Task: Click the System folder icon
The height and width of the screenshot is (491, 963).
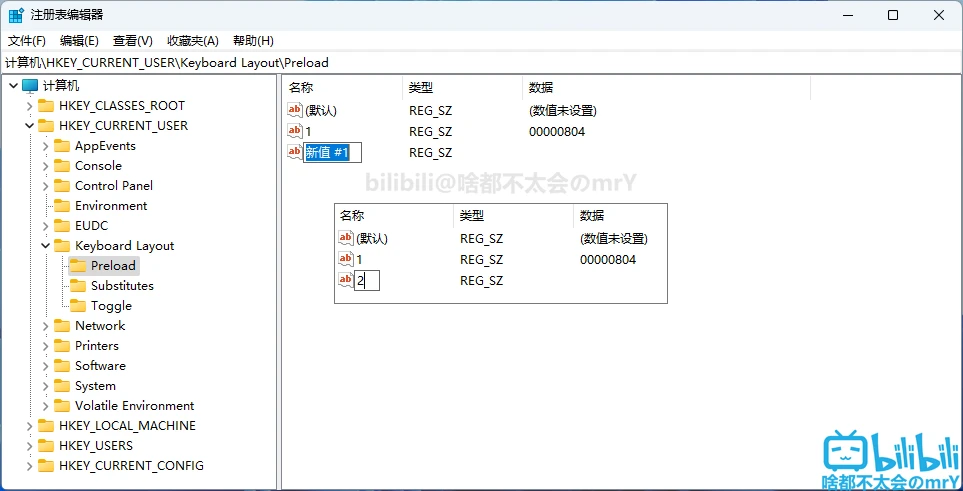Action: click(62, 386)
